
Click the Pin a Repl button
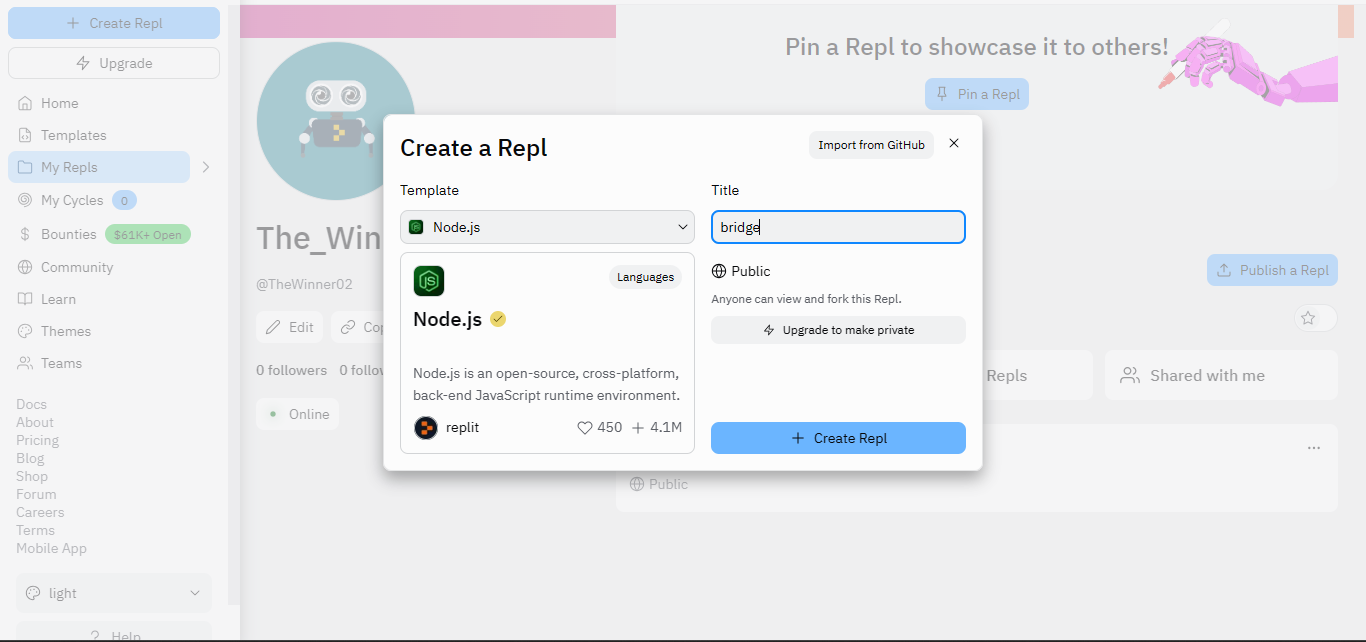click(977, 94)
